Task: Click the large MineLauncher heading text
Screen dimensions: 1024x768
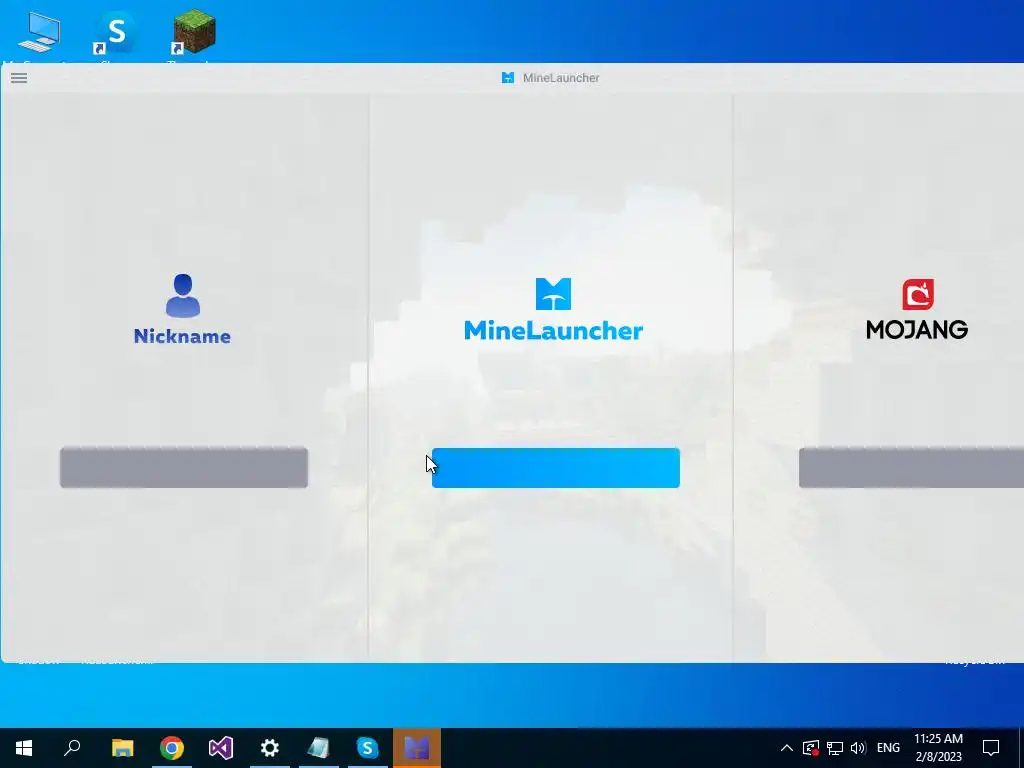Action: click(553, 330)
